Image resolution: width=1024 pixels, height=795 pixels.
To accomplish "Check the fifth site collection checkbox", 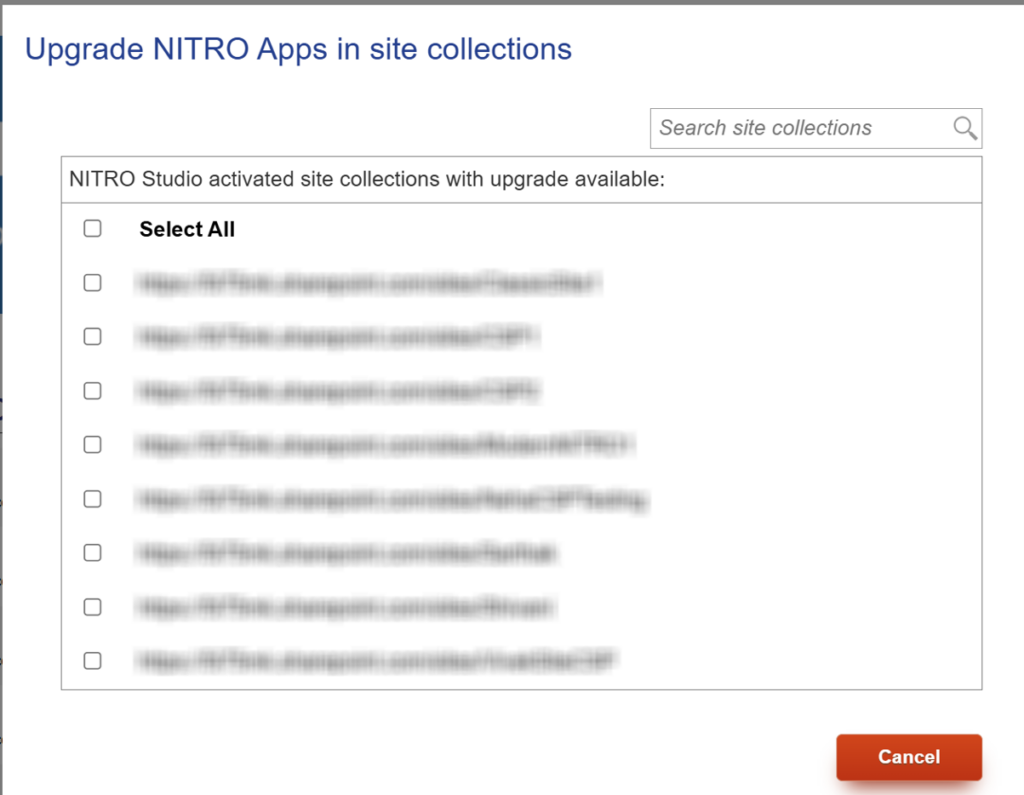I will [x=93, y=499].
